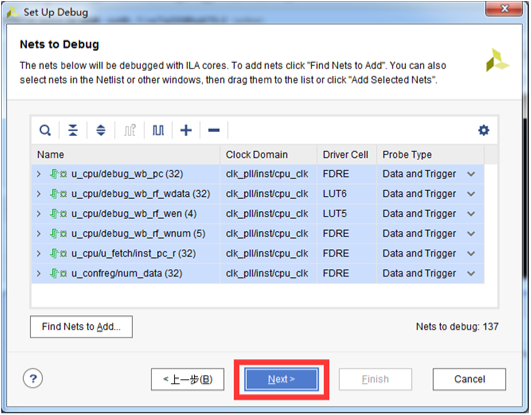531x415 pixels.
Task: Add nets using the plus icon
Action: pos(186,130)
